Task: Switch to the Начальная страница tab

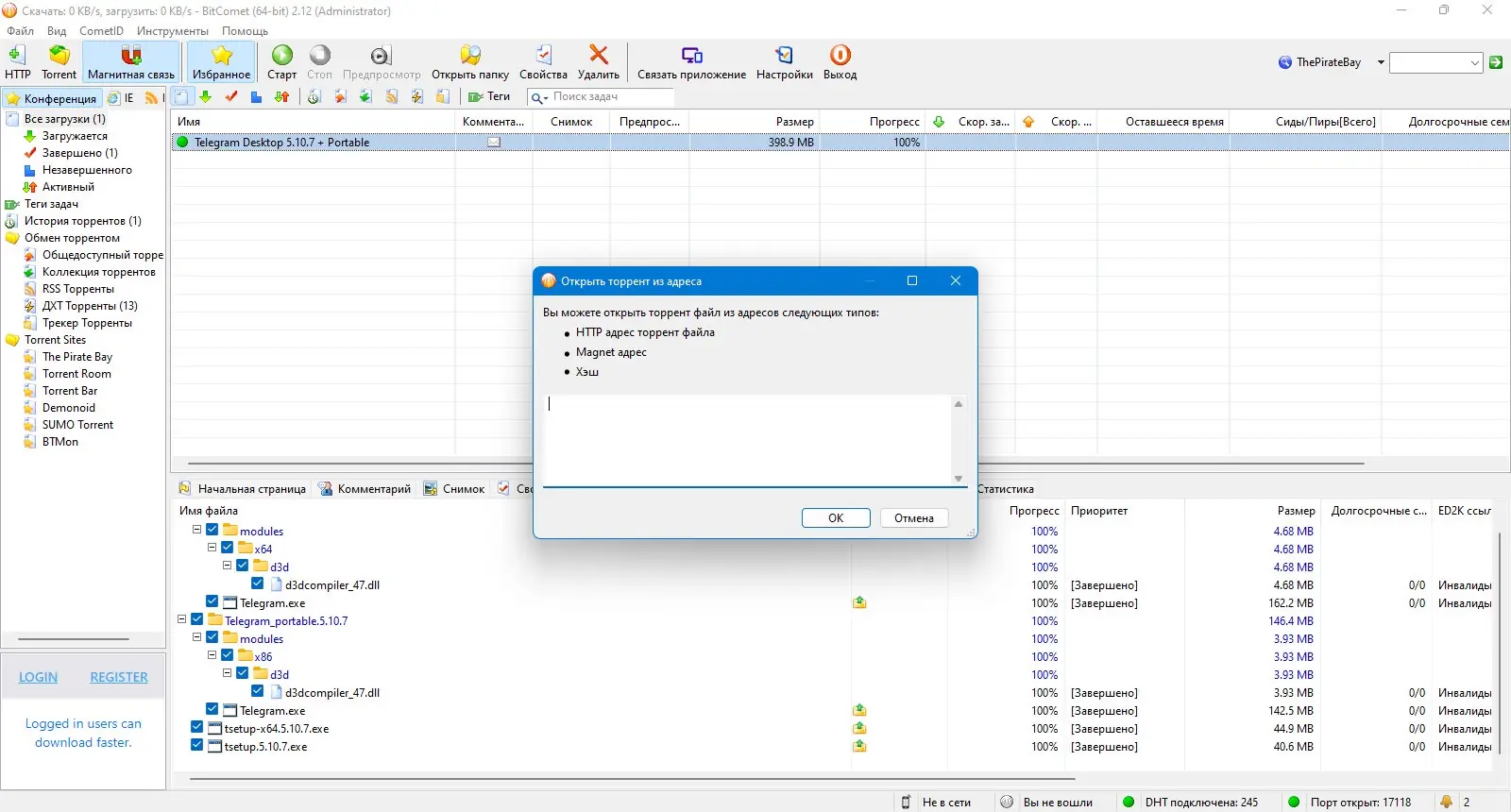Action: [x=243, y=489]
